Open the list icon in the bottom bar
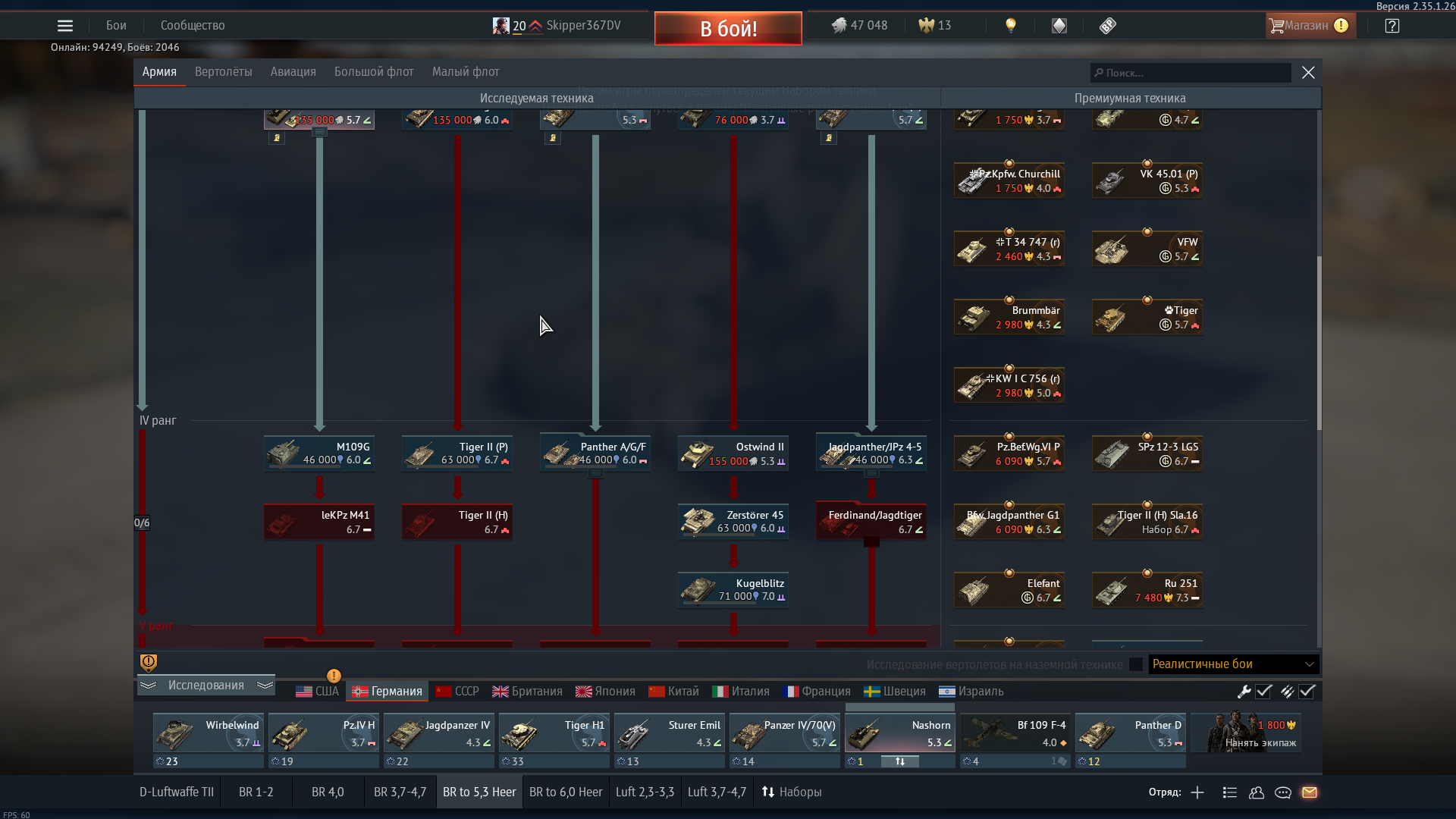Viewport: 1456px width, 819px height. [1230, 792]
